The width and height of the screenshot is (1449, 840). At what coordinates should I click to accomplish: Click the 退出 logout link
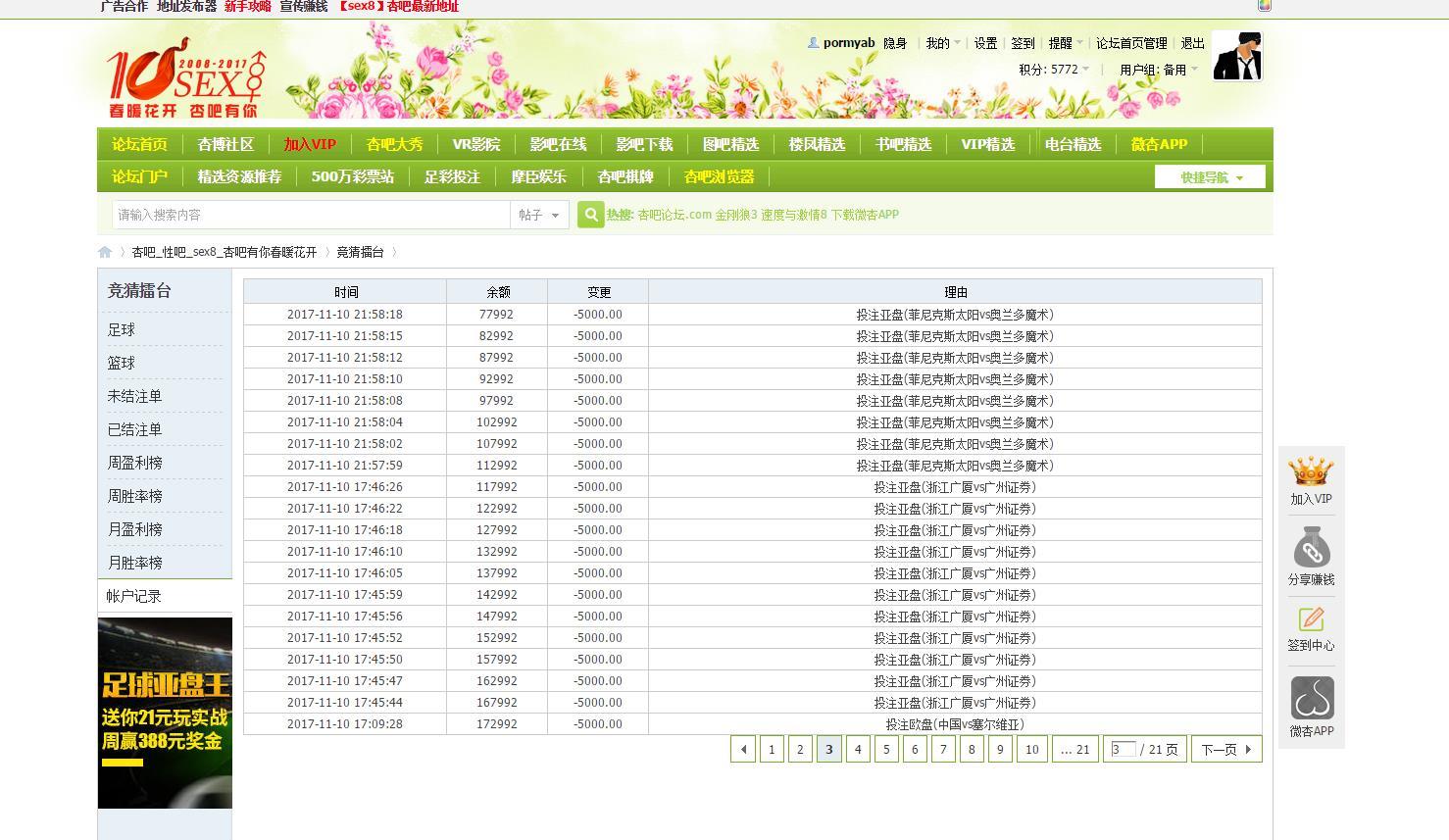pos(1192,43)
